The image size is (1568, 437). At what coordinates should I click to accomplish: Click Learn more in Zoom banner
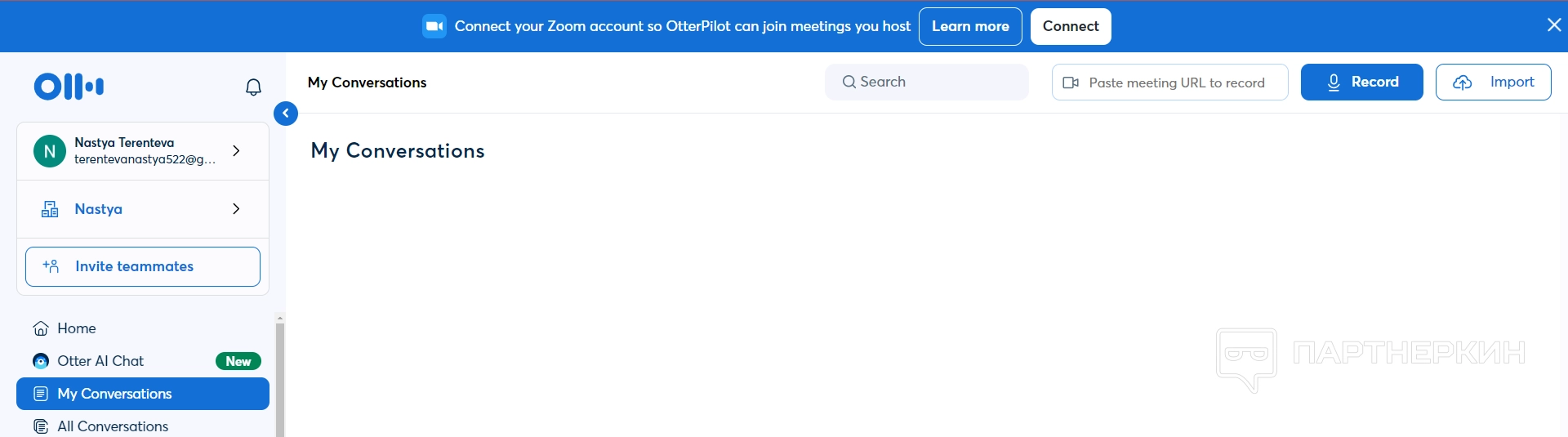pos(970,26)
